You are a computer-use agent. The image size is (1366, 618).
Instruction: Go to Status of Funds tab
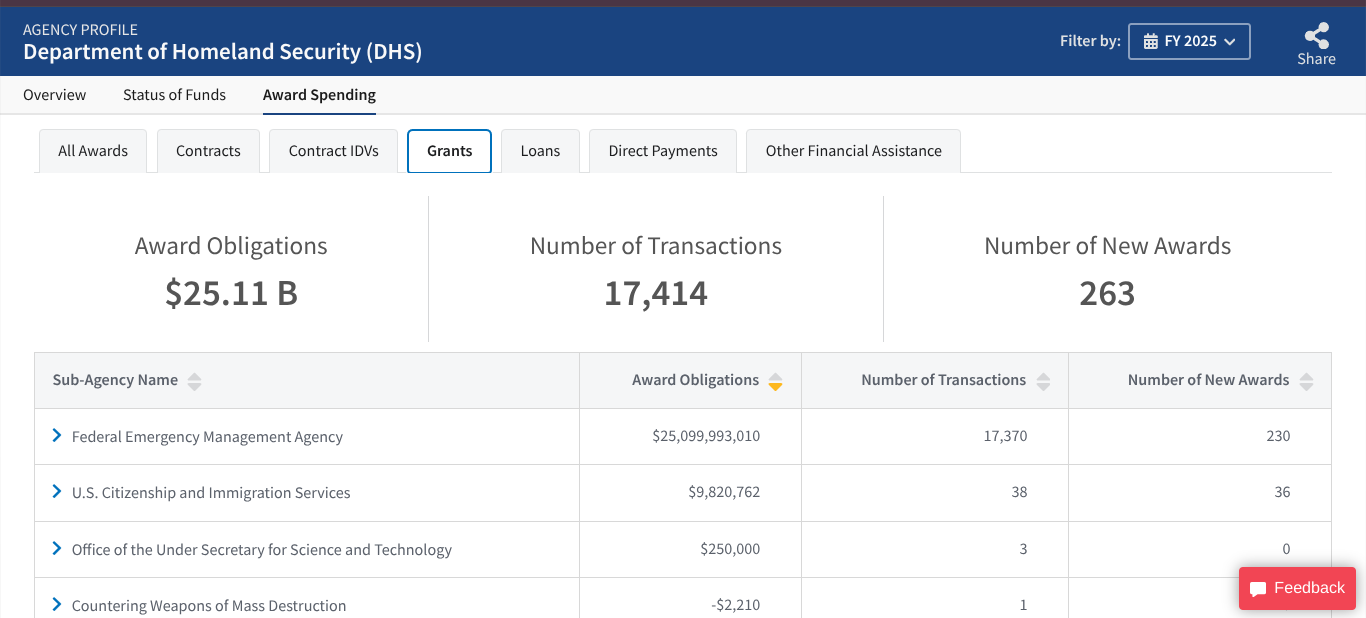click(174, 95)
